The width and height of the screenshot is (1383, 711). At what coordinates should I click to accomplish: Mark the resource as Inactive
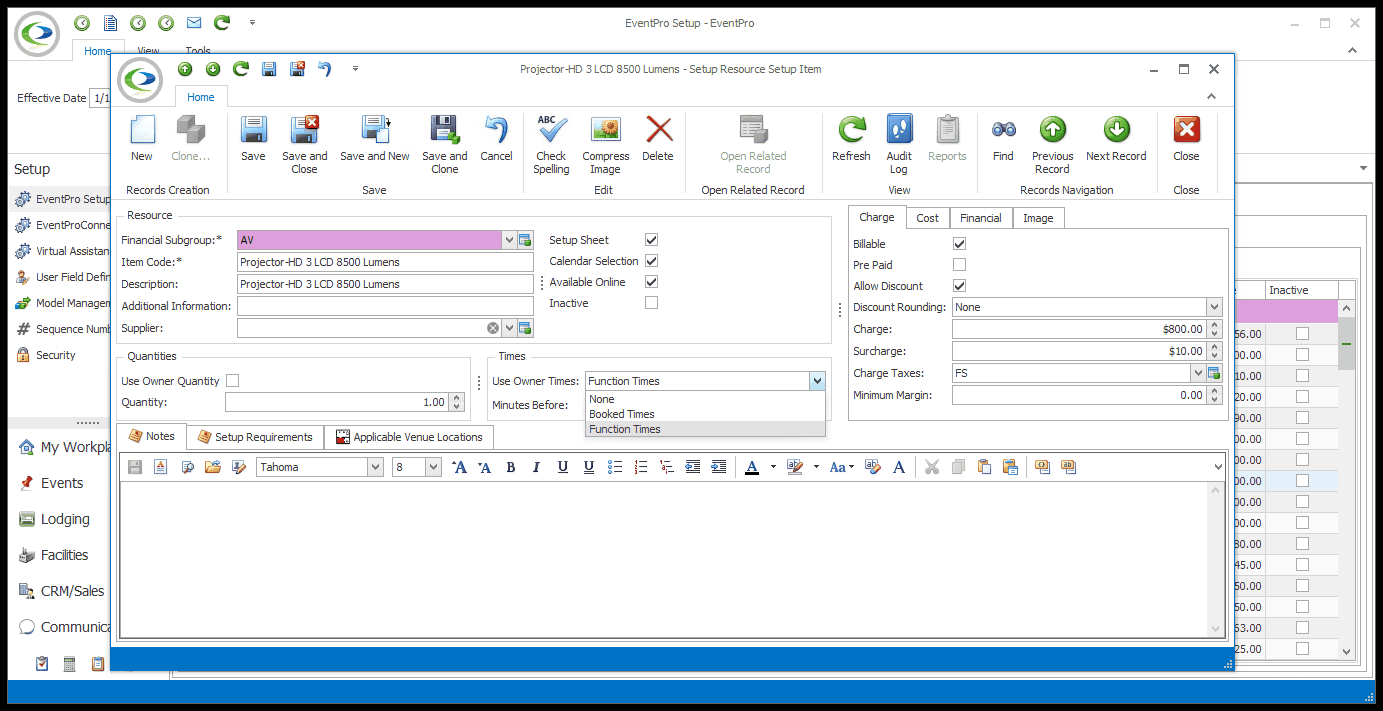pos(651,303)
